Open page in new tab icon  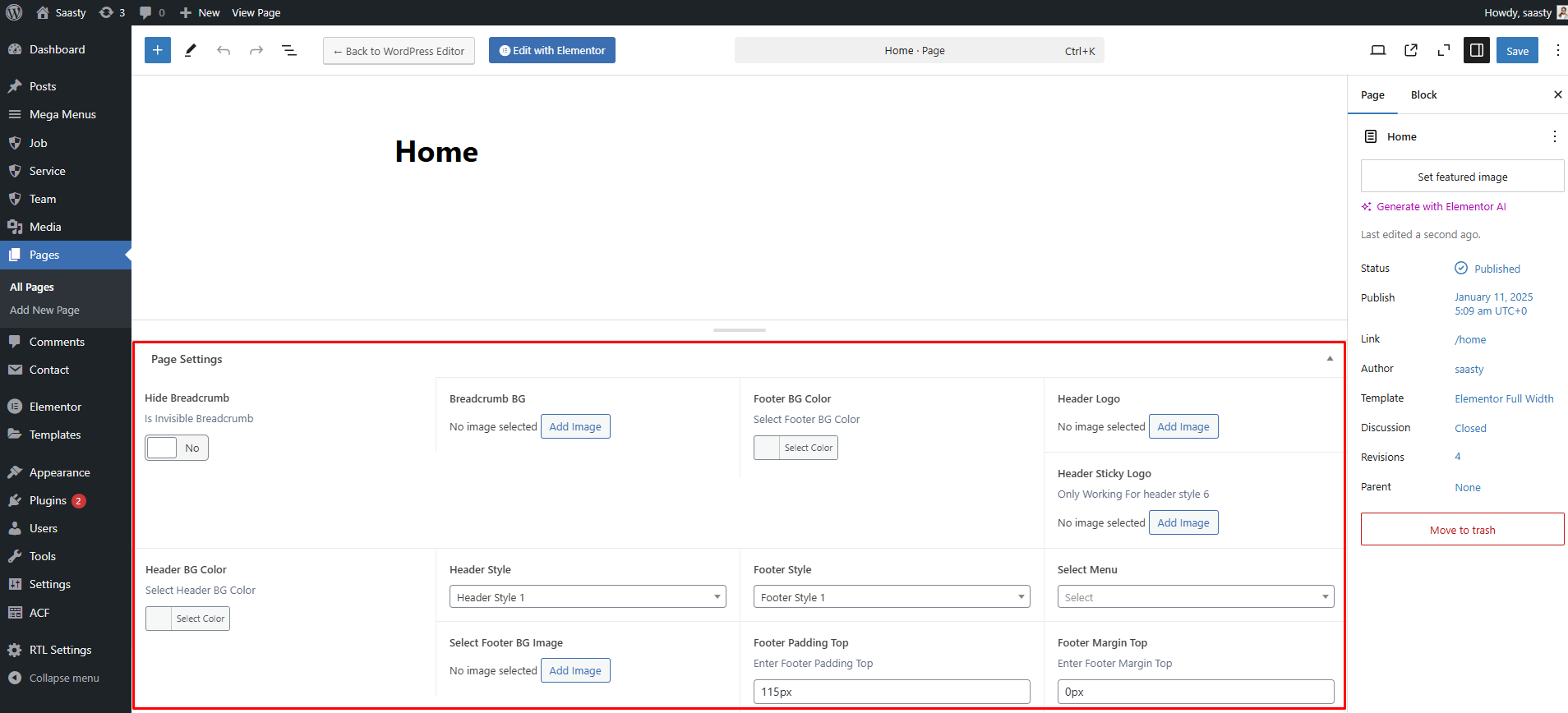pos(1411,50)
